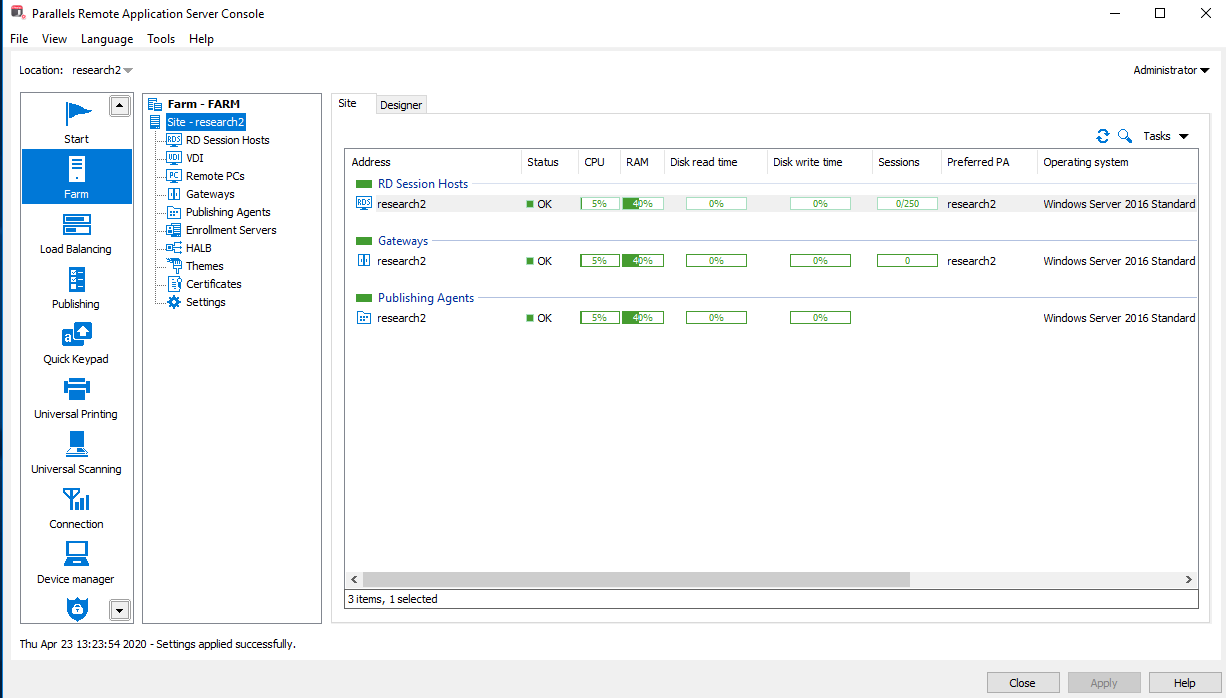Click the RAM column header

(642, 162)
